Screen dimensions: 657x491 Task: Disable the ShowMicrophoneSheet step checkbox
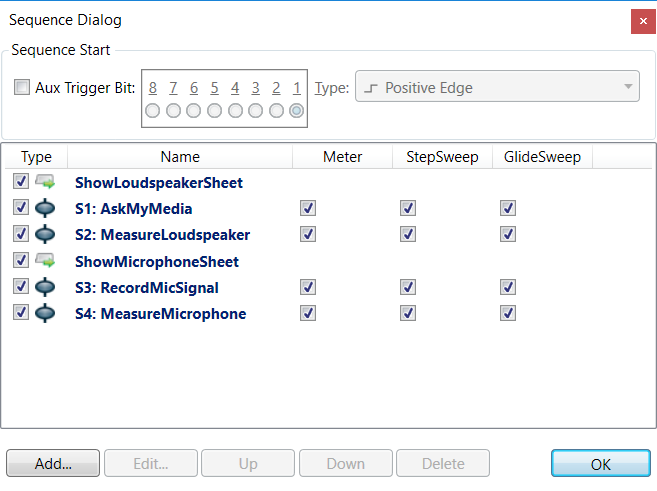coord(22,261)
